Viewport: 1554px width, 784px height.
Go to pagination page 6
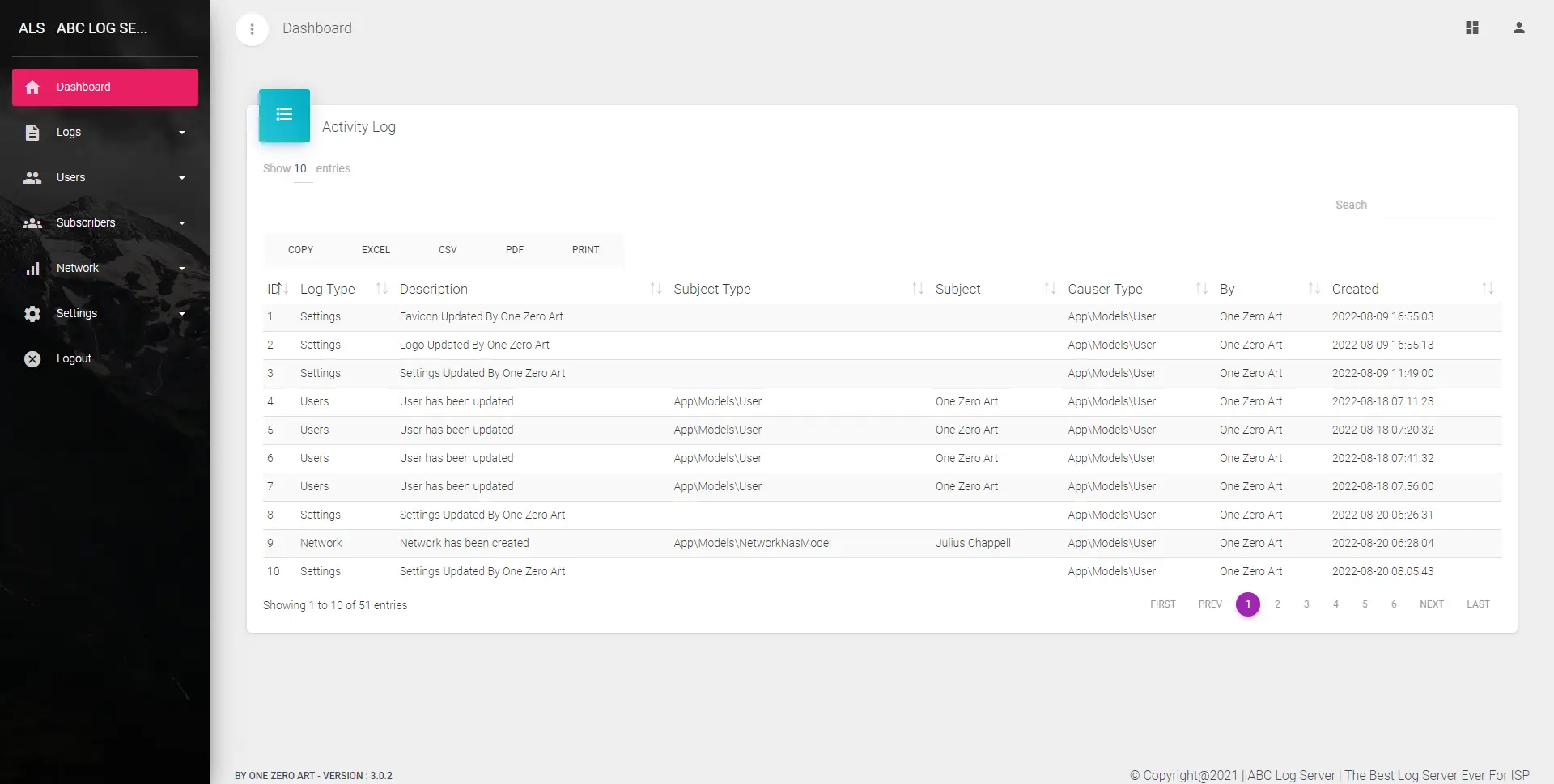[x=1394, y=604]
